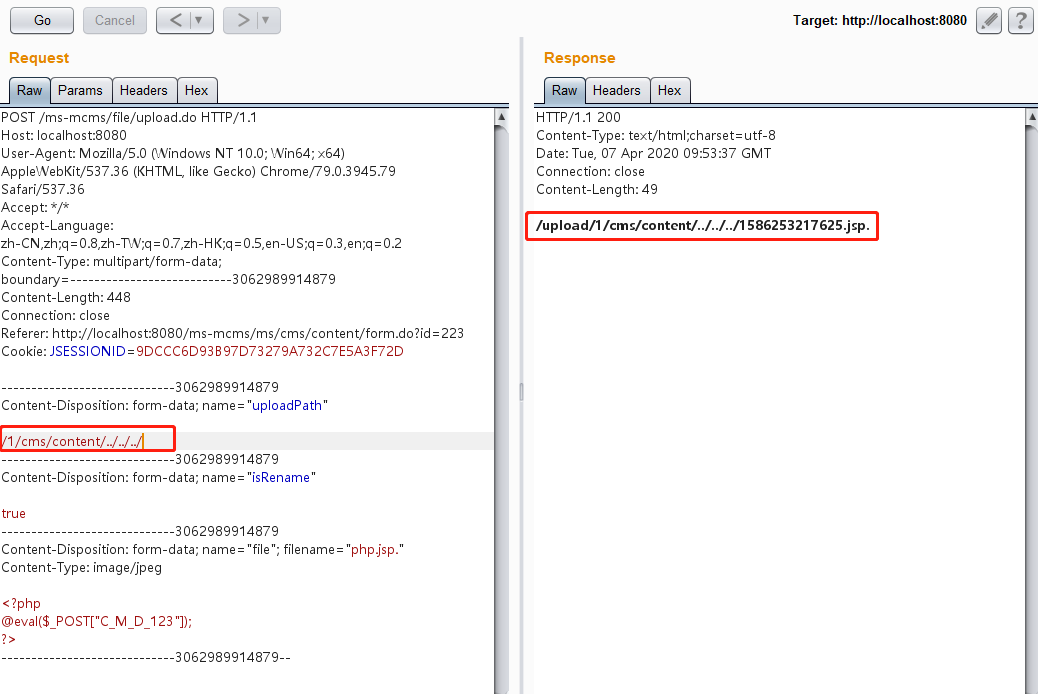This screenshot has width=1038, height=694.
Task: Click the Go button to send request
Action: [x=42, y=21]
